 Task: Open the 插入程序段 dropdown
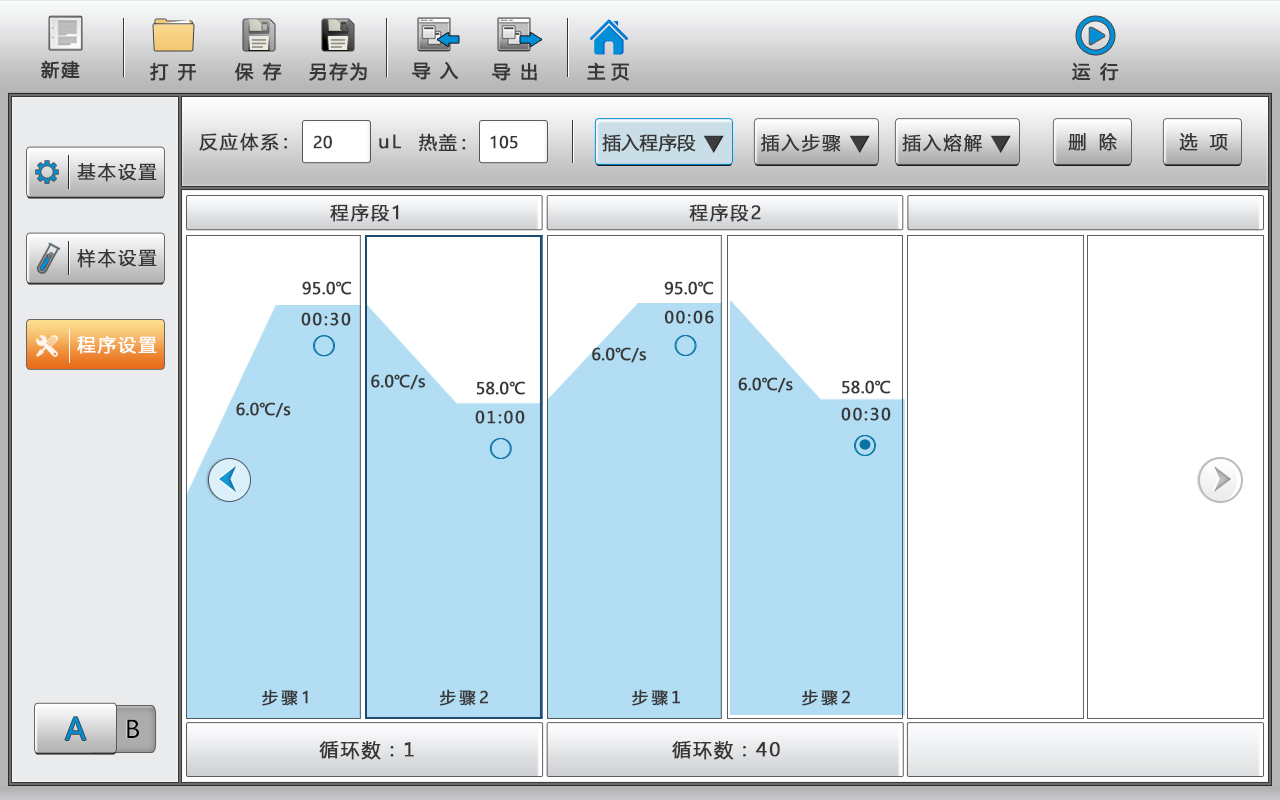pos(663,142)
